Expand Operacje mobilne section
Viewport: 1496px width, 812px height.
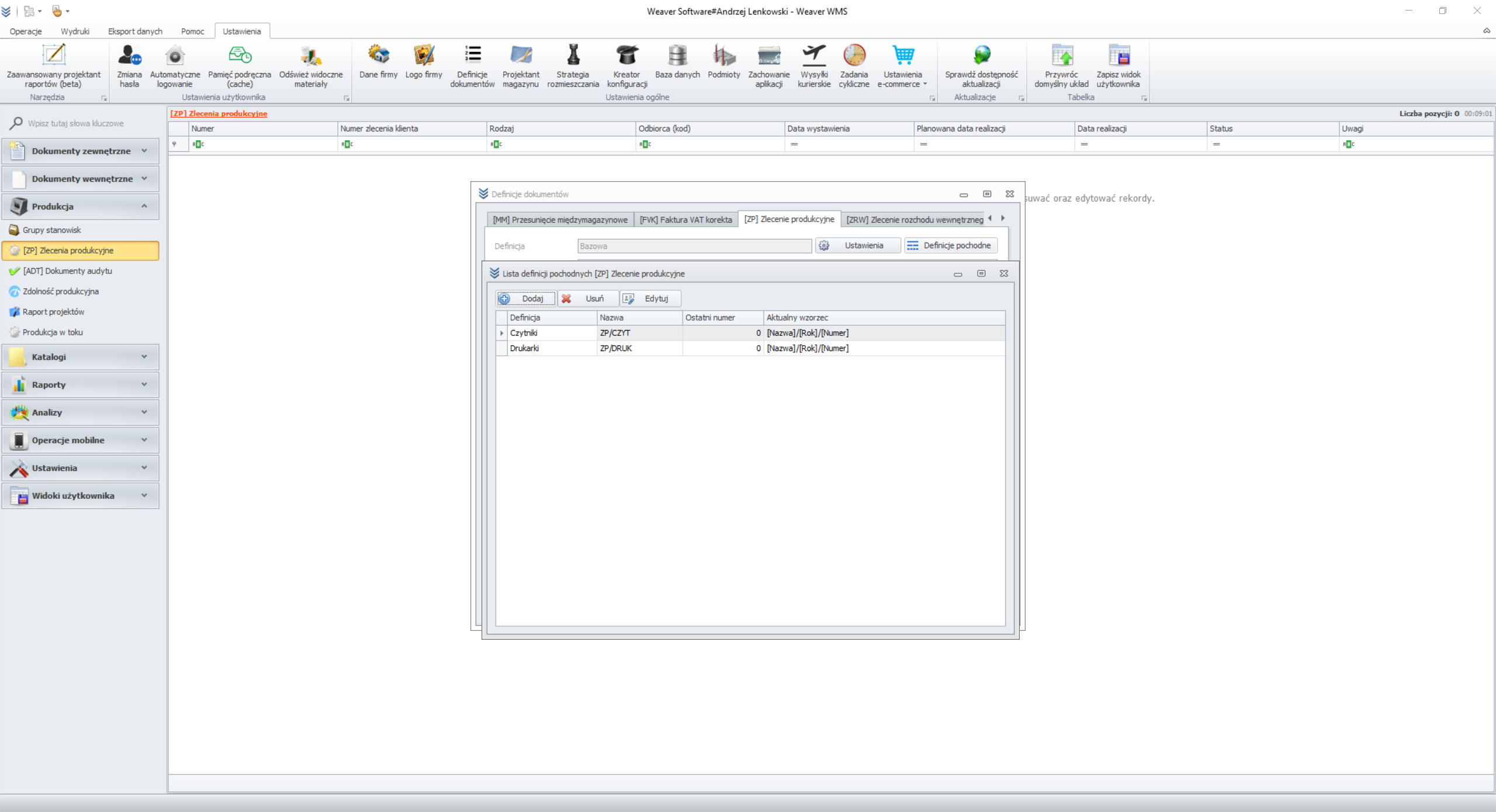(80, 440)
